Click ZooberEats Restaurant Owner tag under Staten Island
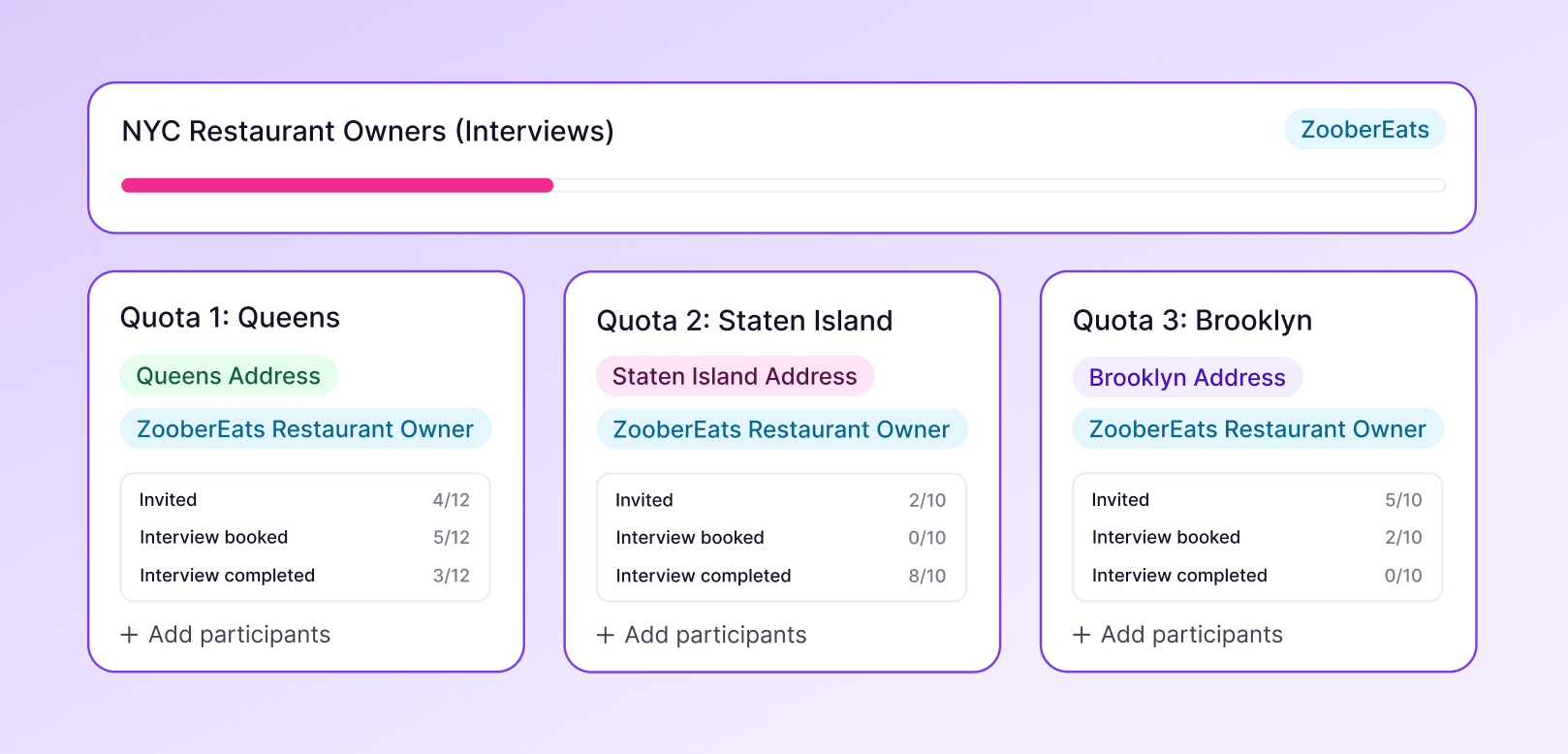 tap(781, 429)
